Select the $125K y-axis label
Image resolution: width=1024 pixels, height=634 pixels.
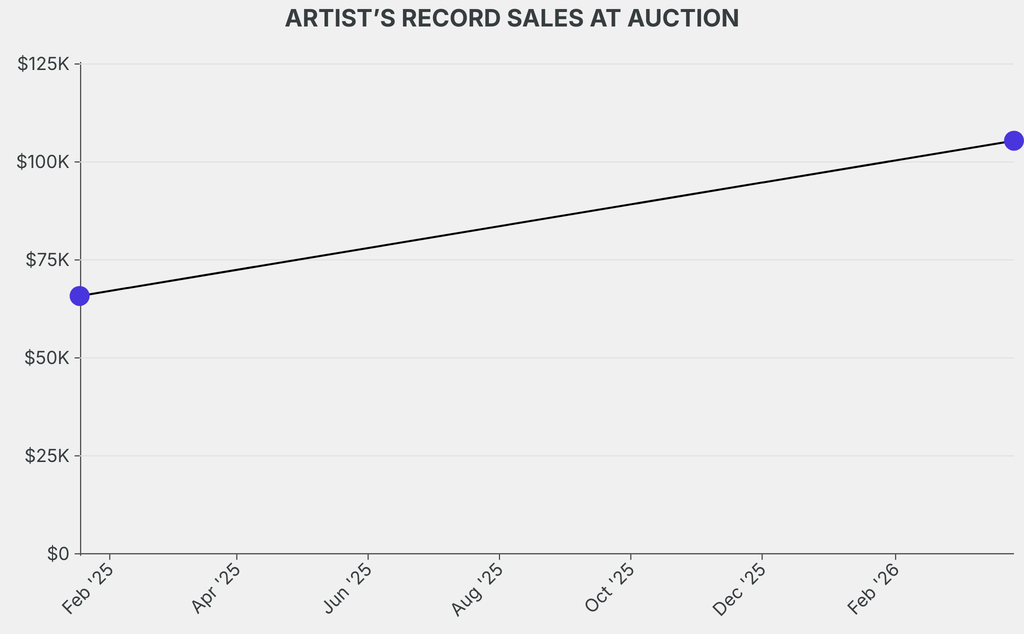[x=43, y=64]
